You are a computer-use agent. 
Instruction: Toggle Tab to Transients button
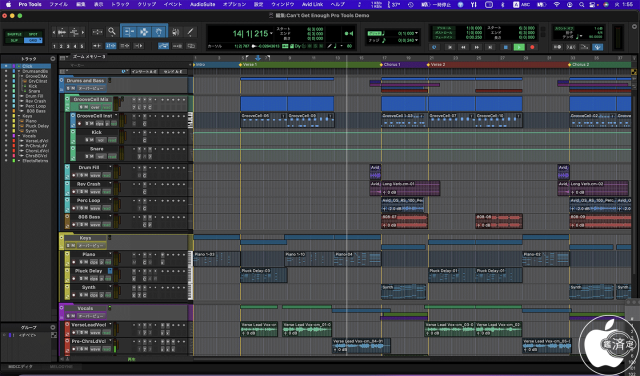click(x=97, y=46)
